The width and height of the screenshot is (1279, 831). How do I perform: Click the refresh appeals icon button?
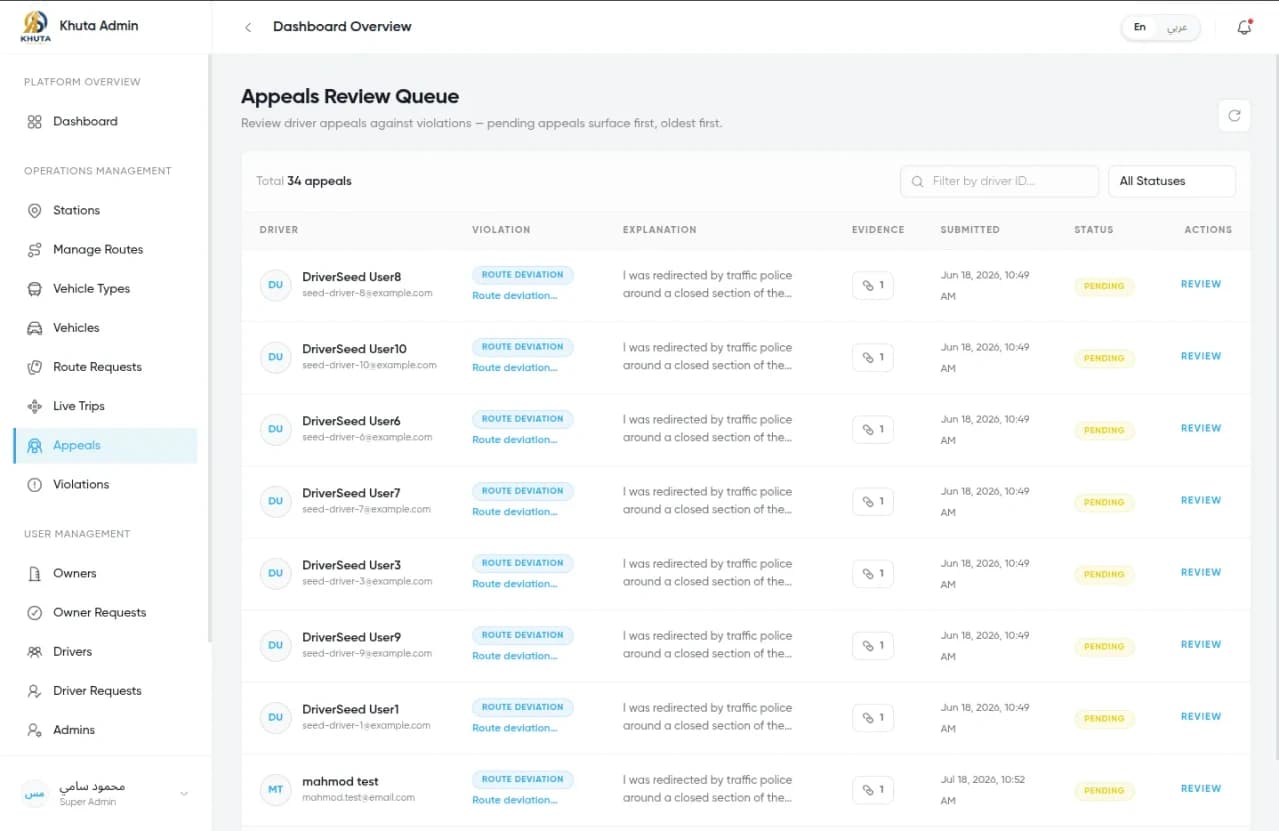1234,116
